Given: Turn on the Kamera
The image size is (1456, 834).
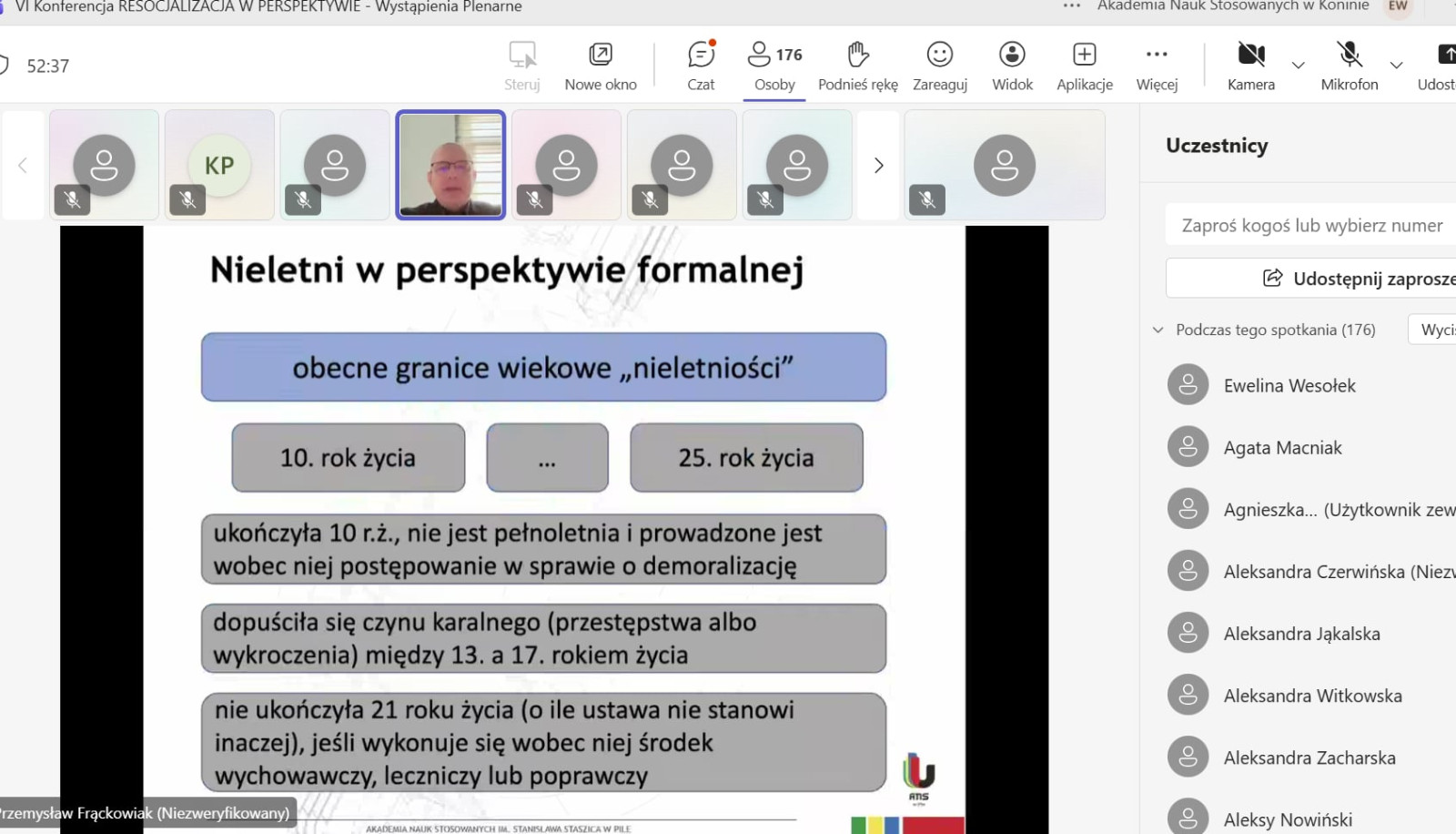Looking at the screenshot, I should click(x=1251, y=66).
